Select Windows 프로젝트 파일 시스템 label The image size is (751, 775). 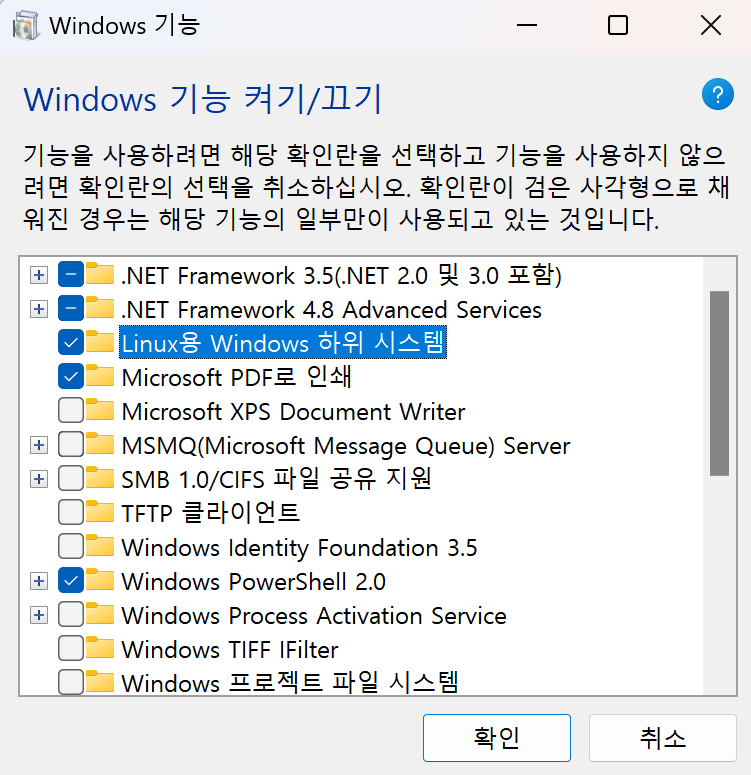tap(290, 683)
